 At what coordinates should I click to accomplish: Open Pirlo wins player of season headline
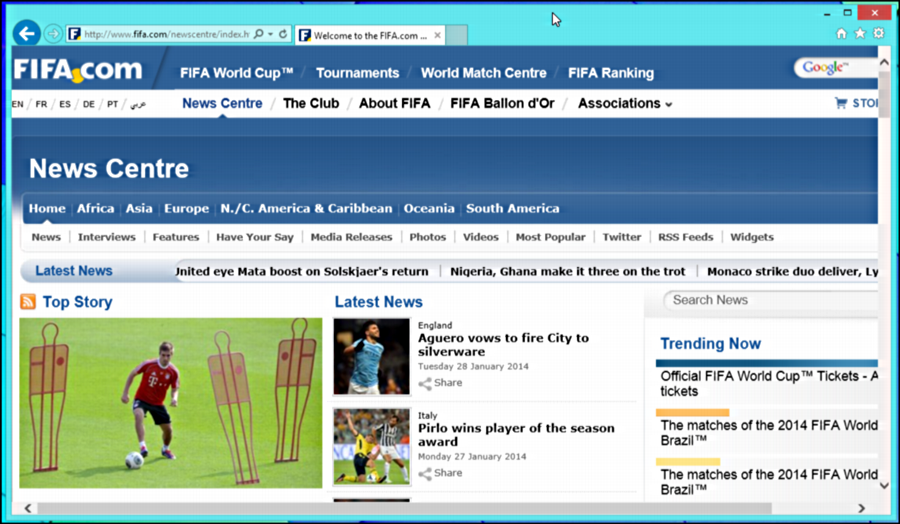[516, 434]
